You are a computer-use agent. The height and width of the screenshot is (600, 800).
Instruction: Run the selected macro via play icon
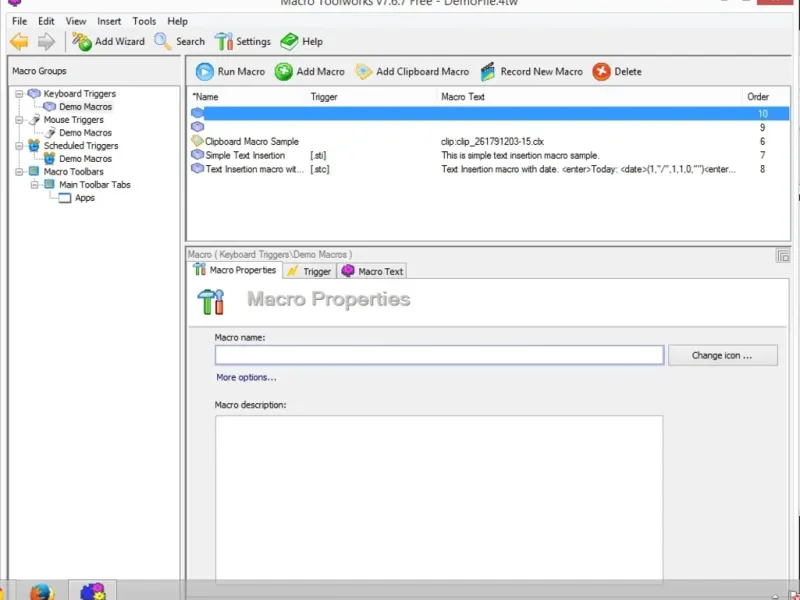click(205, 71)
